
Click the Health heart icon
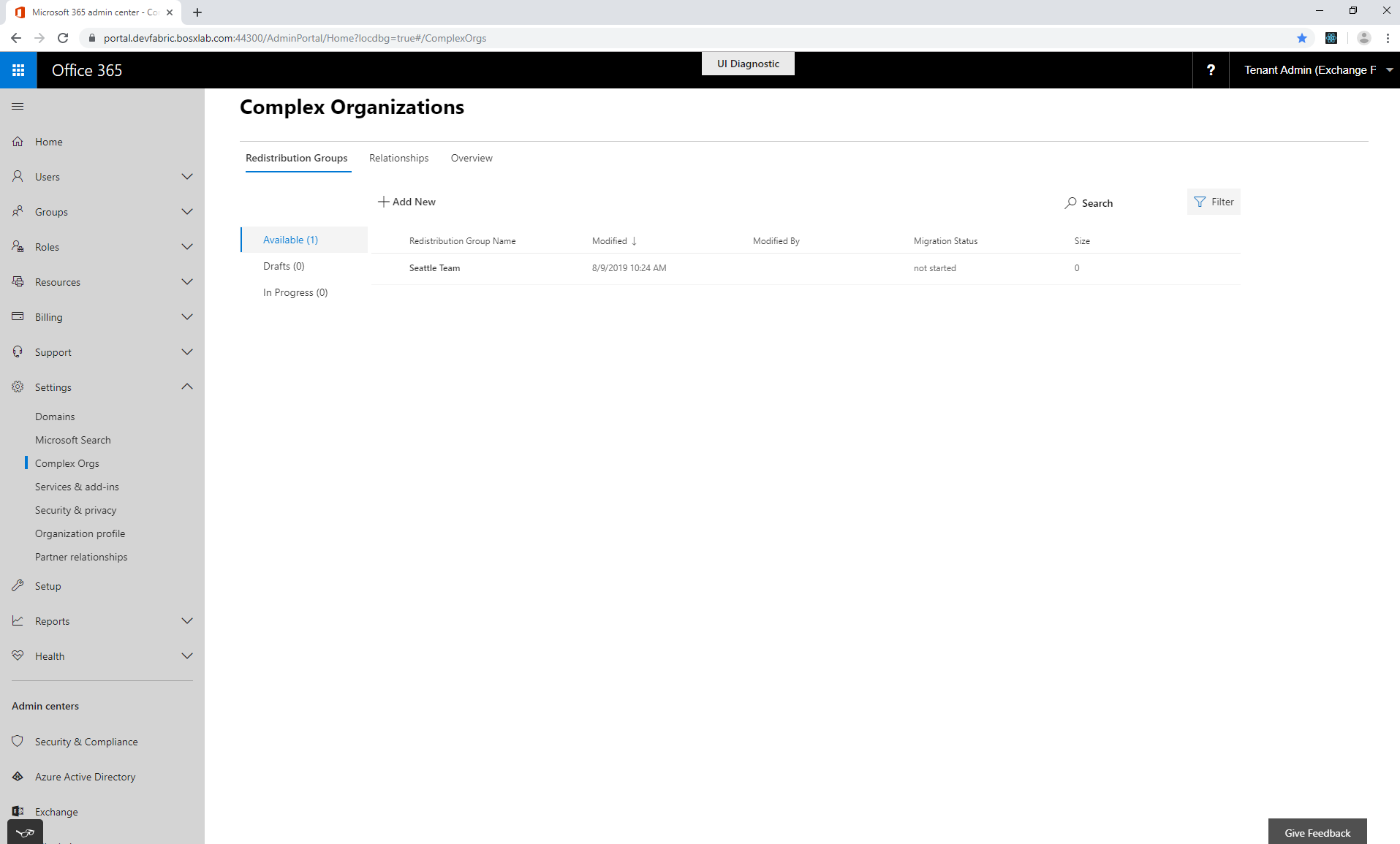click(x=18, y=656)
